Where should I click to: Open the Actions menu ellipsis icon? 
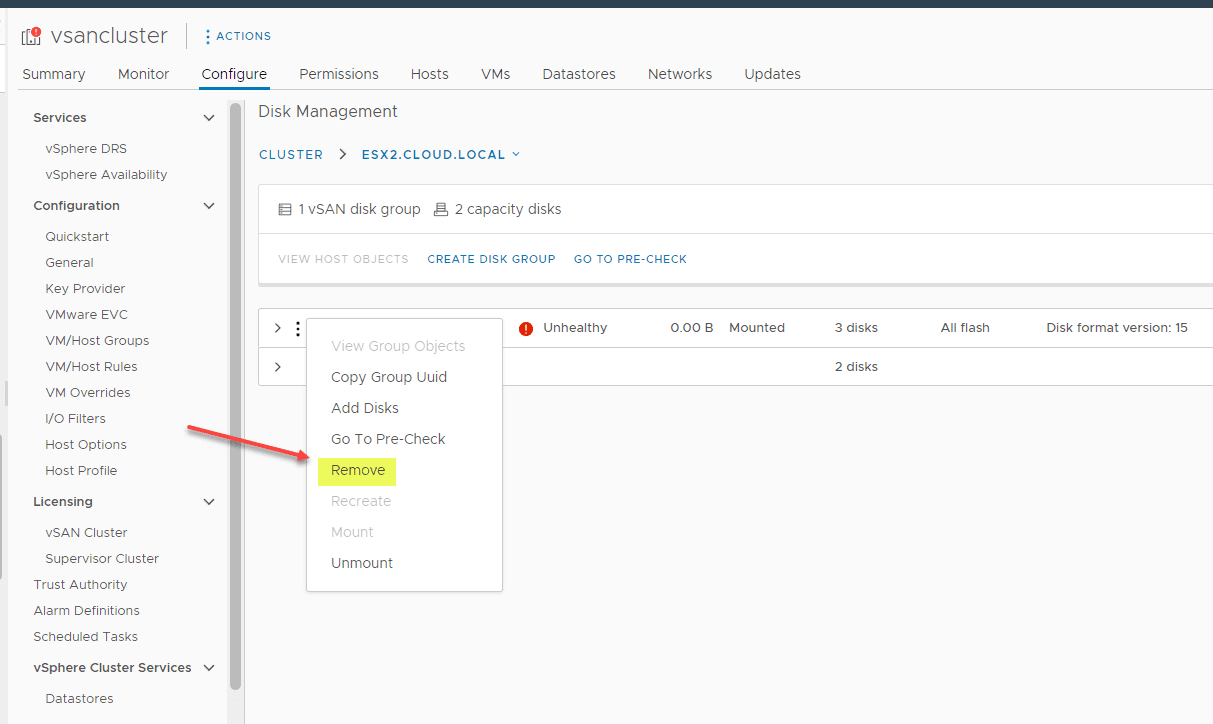point(207,36)
